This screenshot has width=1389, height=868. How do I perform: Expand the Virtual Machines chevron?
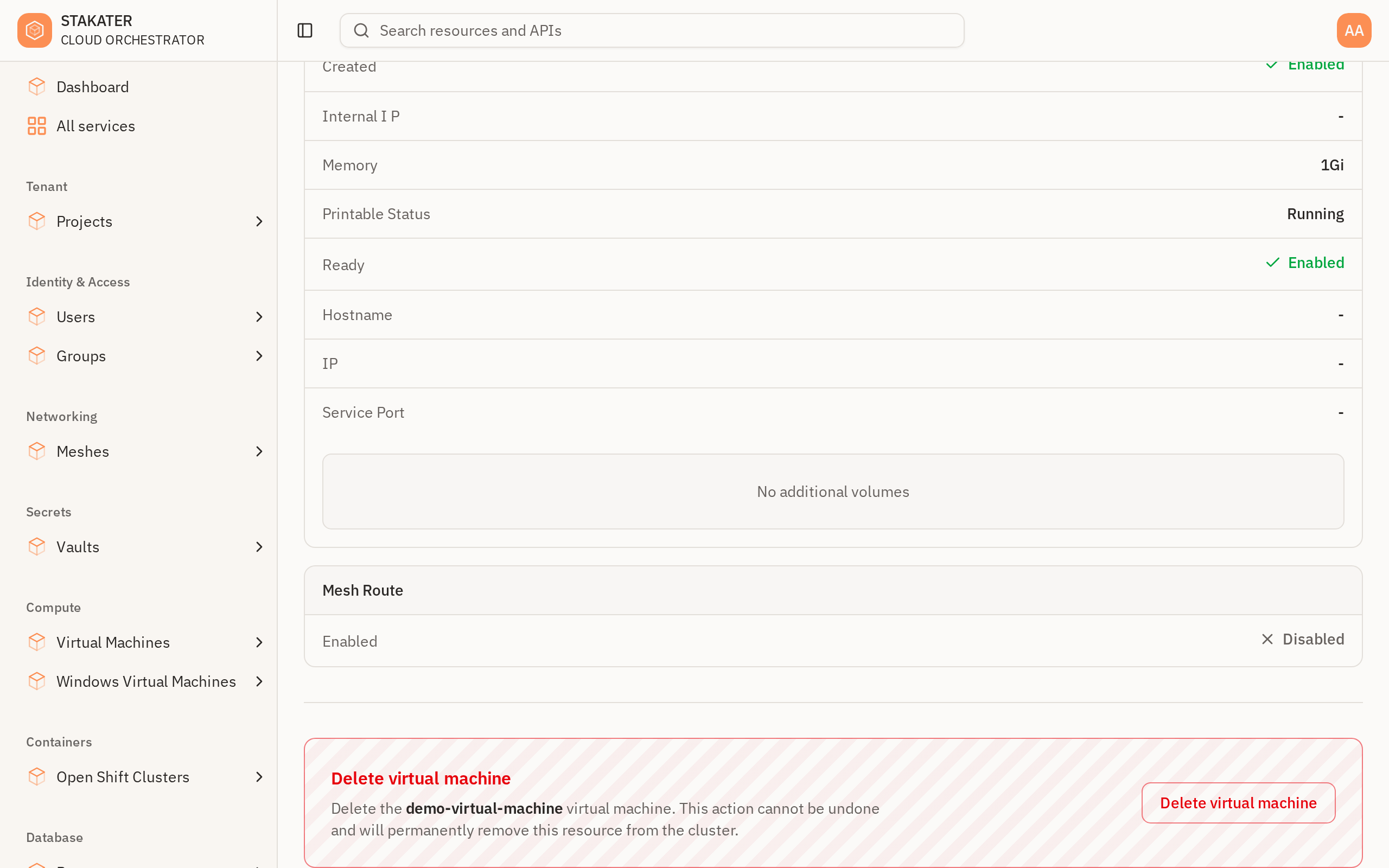point(259,642)
